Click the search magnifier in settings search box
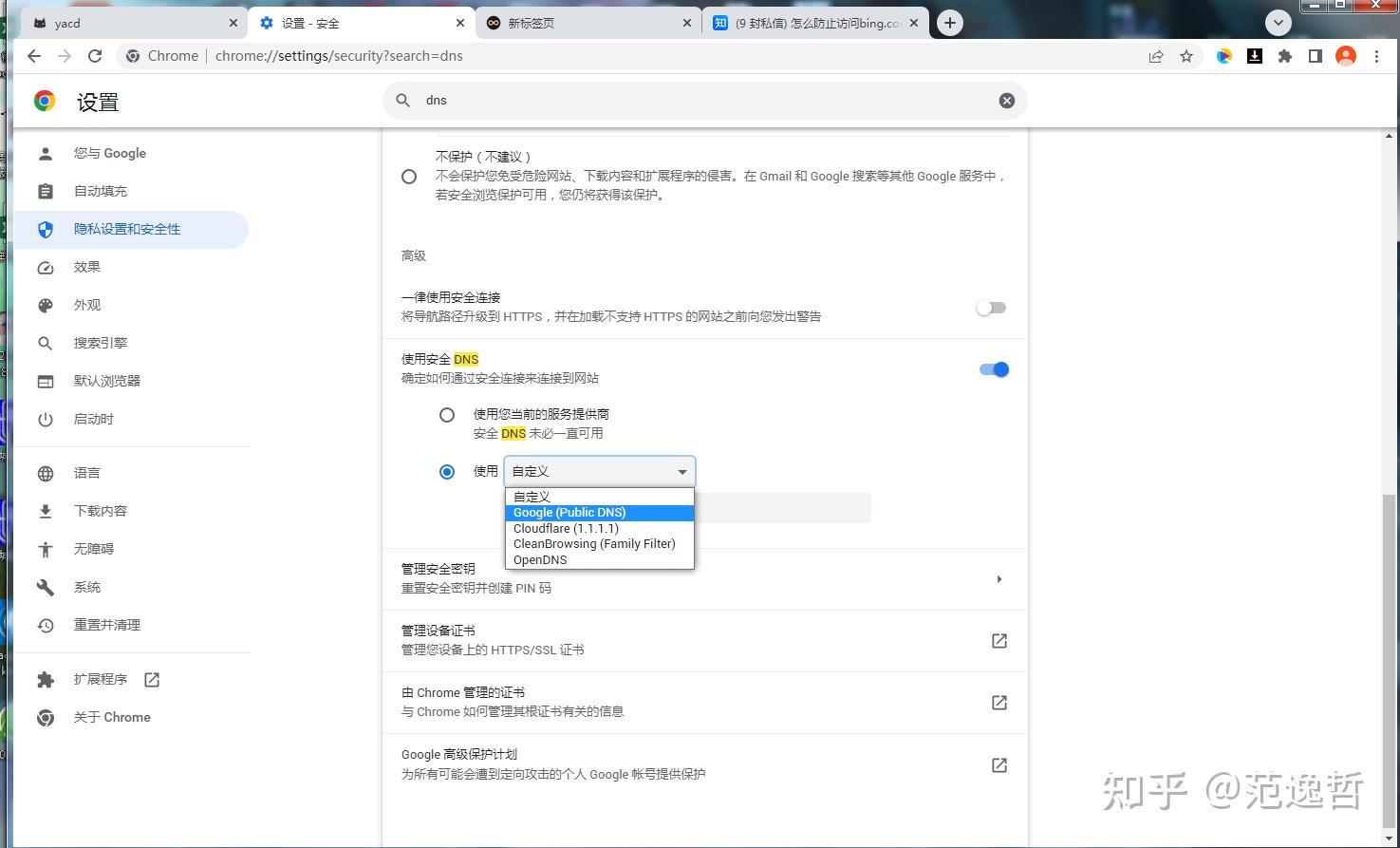This screenshot has height=848, width=1400. [x=403, y=101]
